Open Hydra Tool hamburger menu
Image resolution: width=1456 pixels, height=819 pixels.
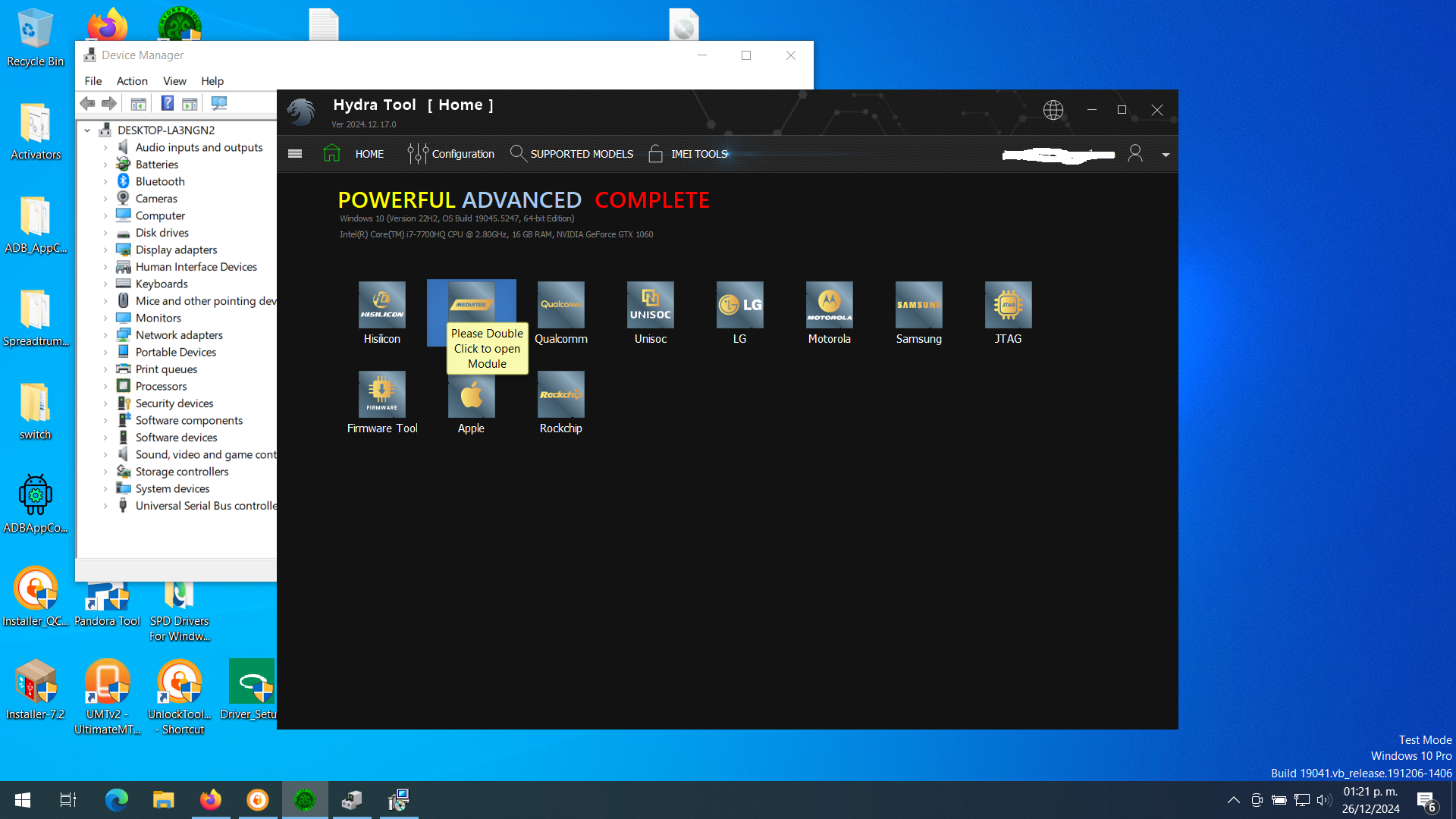click(295, 154)
